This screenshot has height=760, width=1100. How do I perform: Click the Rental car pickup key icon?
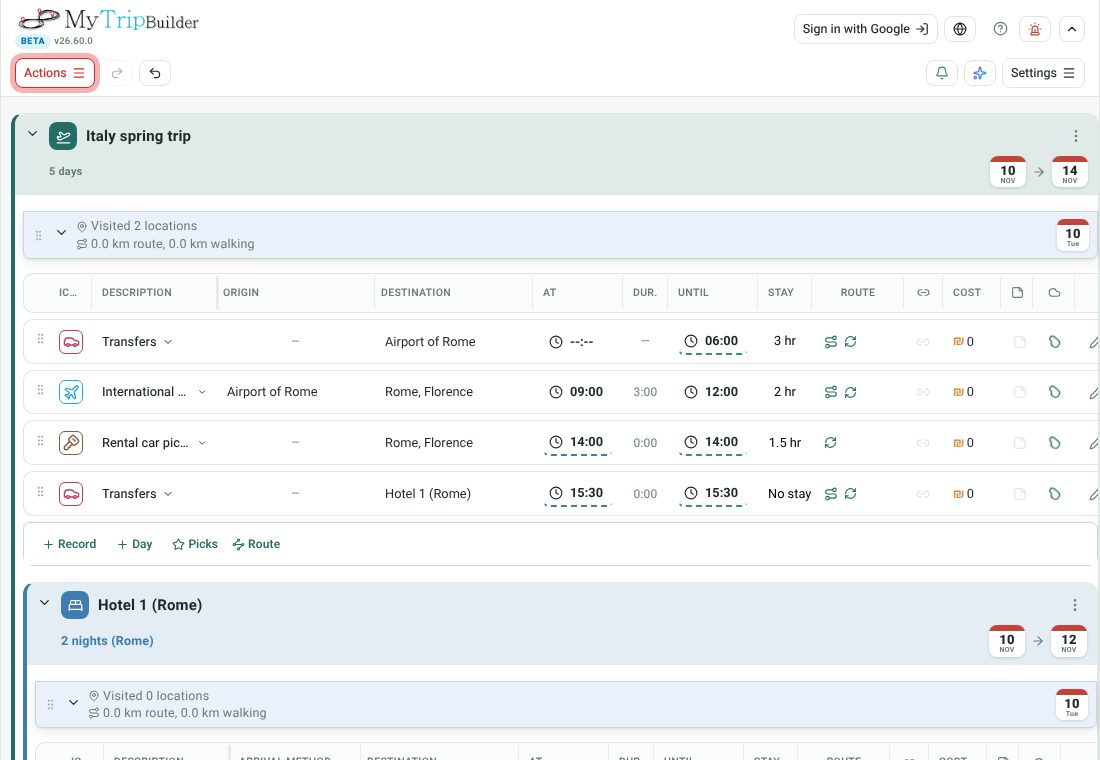point(71,443)
